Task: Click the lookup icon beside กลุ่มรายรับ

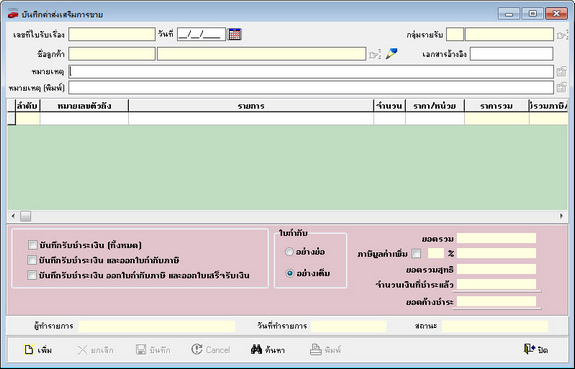Action: pyautogui.click(x=562, y=35)
